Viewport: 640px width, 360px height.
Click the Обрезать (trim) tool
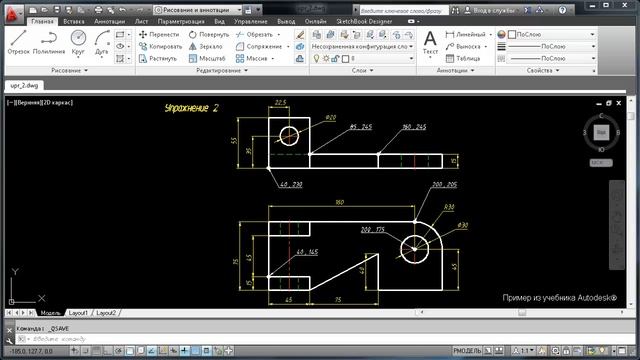tap(254, 35)
